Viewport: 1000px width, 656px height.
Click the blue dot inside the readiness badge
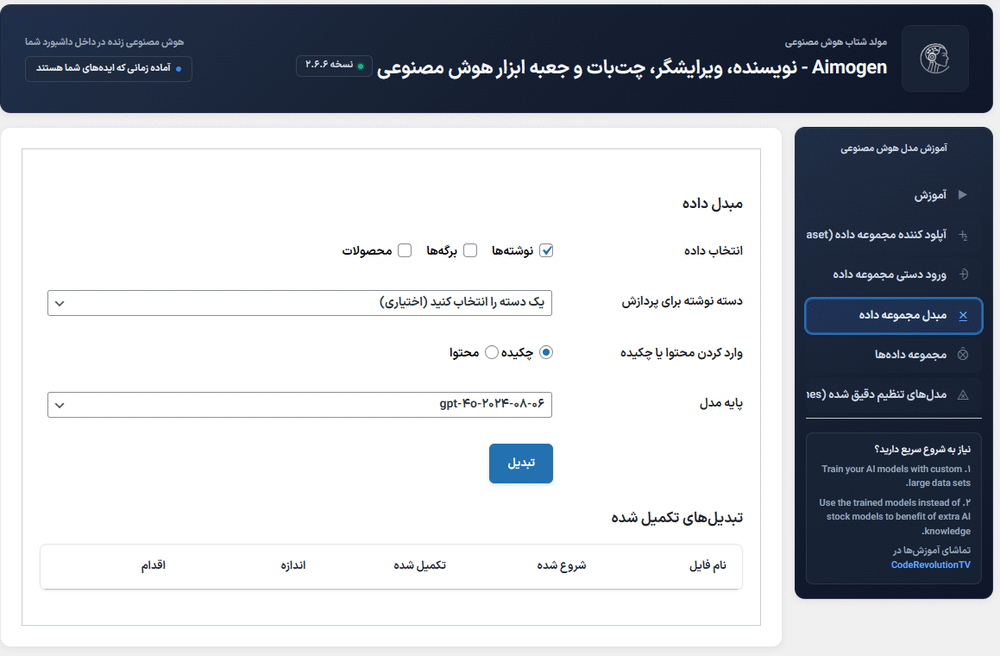coord(178,69)
